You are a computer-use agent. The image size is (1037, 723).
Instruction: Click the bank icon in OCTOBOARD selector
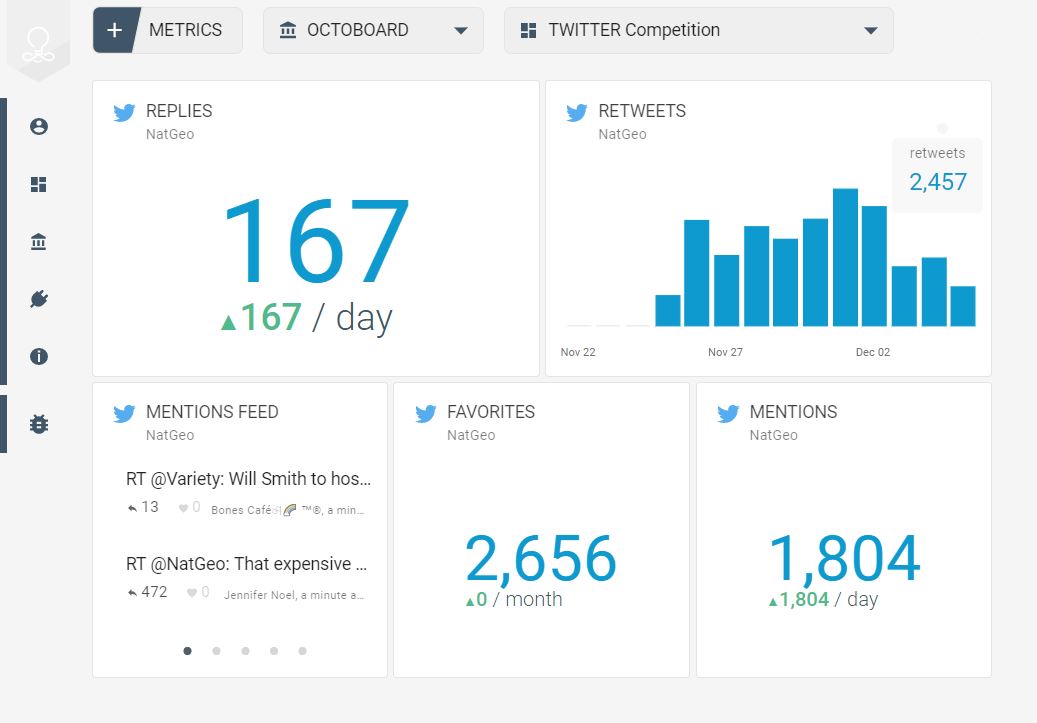click(288, 30)
